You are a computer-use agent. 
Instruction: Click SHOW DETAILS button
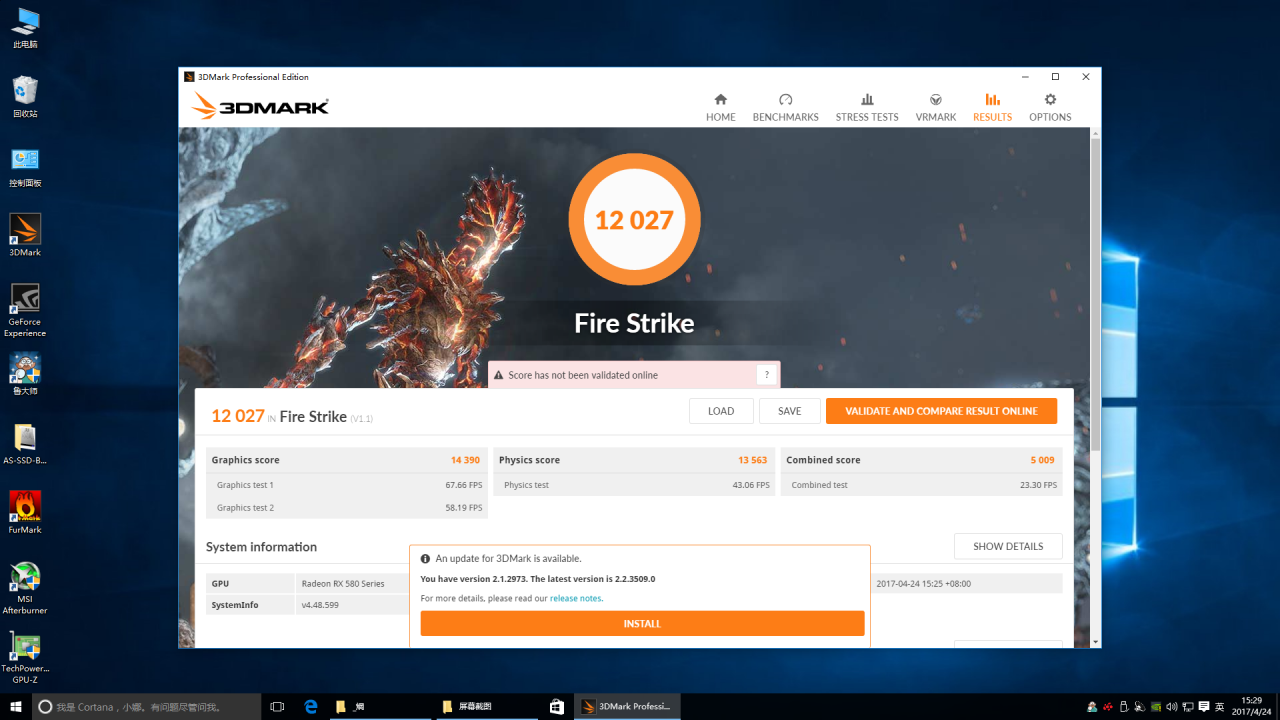tap(1008, 546)
